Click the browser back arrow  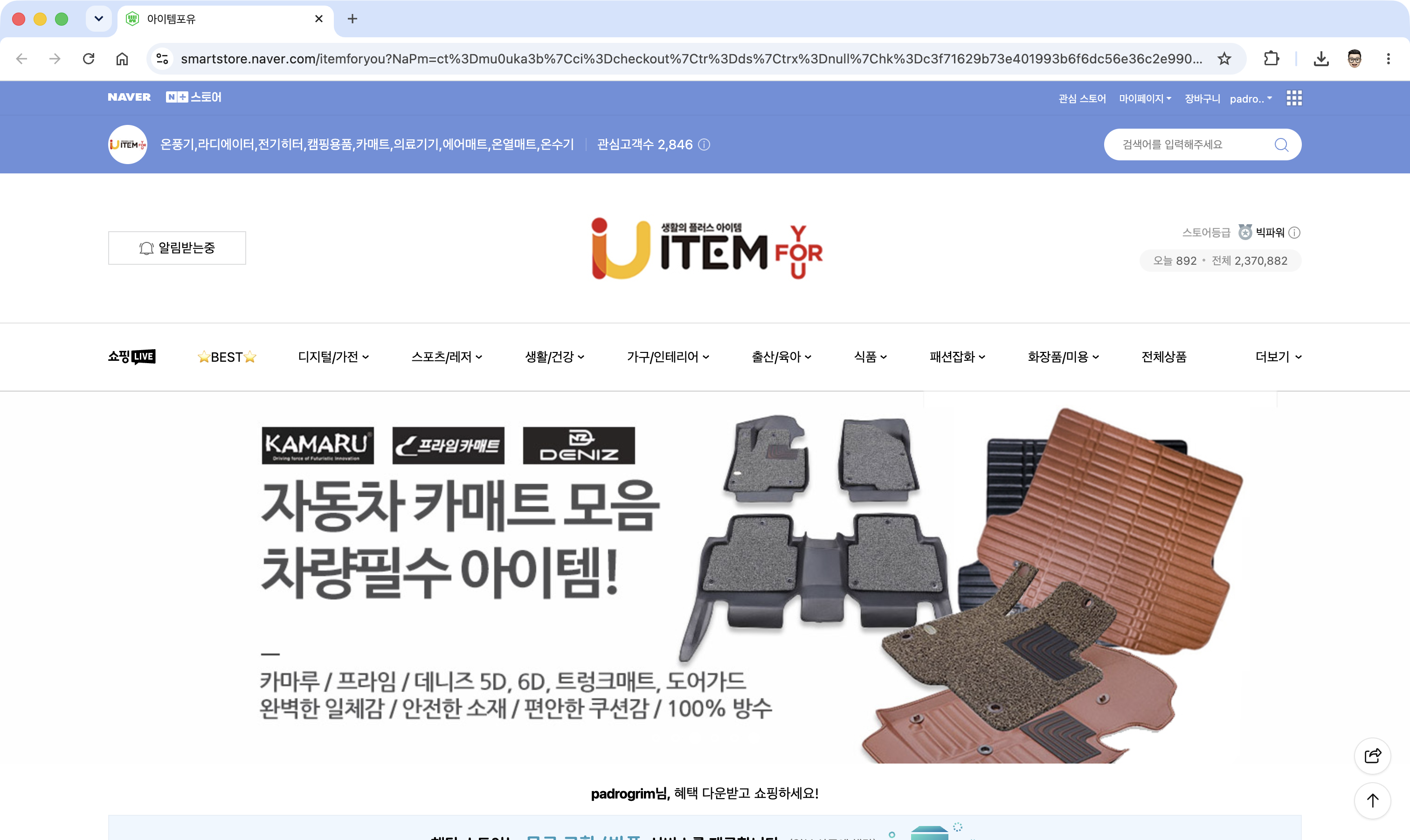pyautogui.click(x=21, y=59)
